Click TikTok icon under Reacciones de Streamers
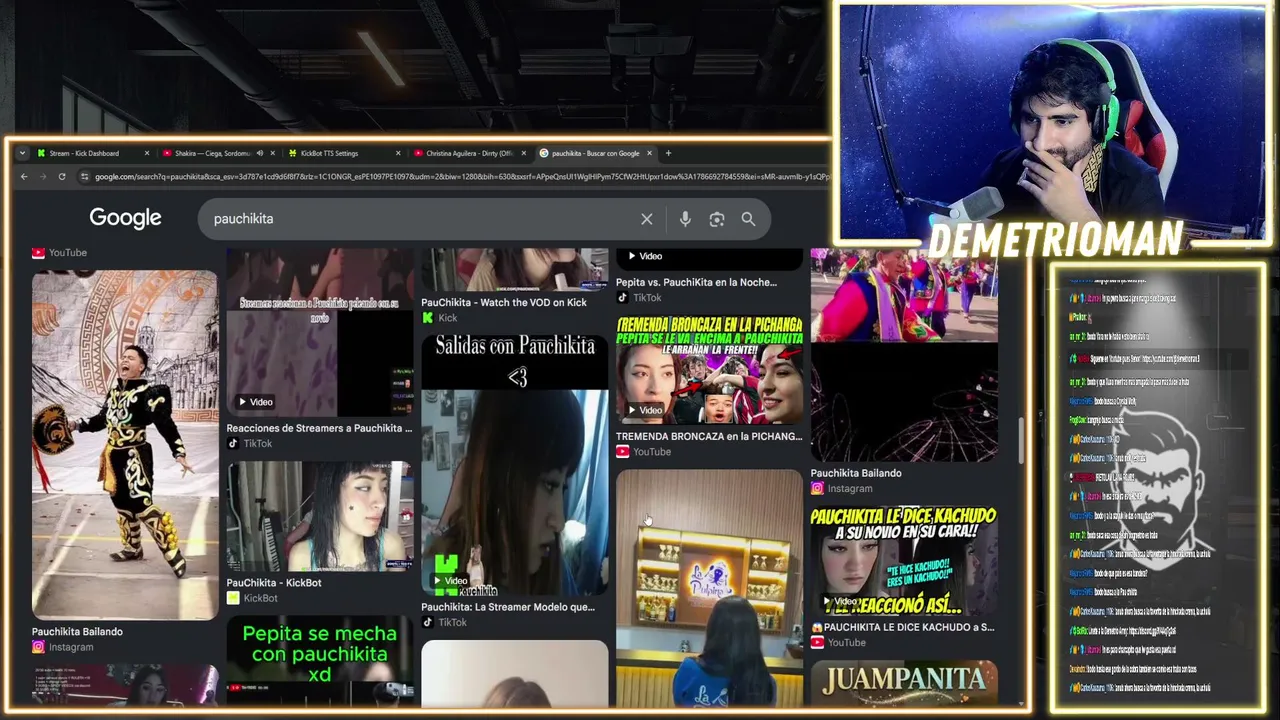Screen dimensions: 1280x720 tap(233, 443)
